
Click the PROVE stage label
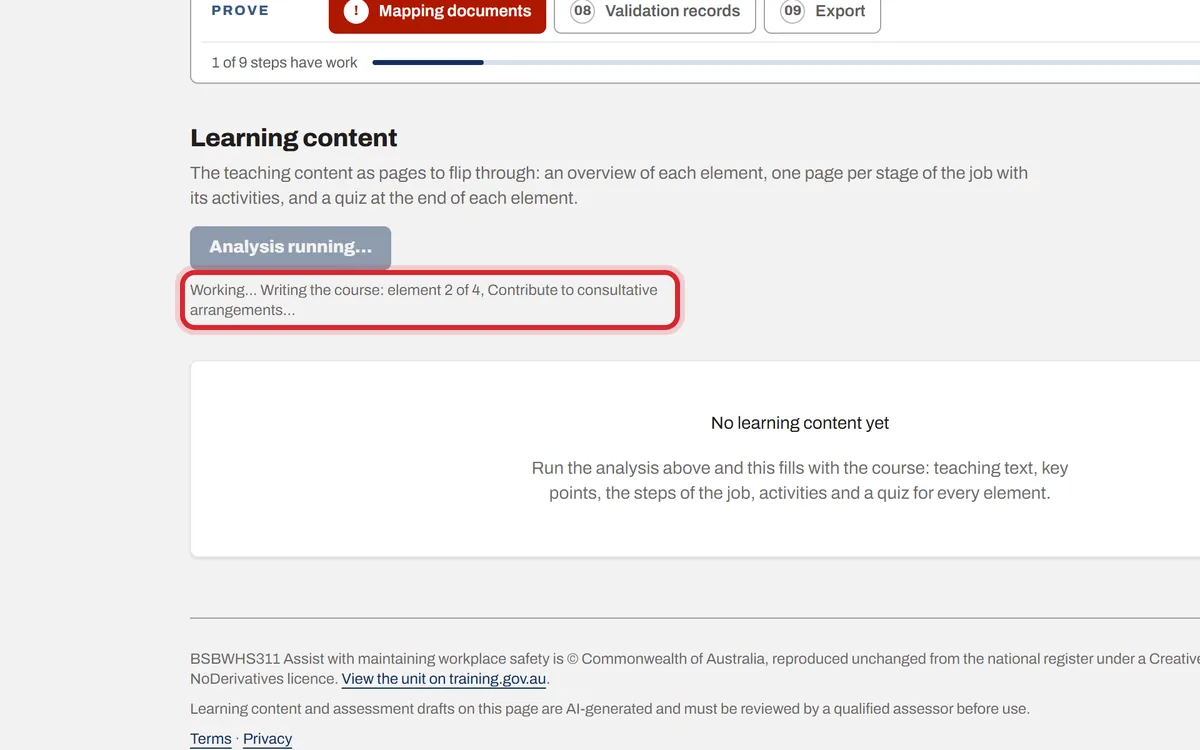(x=240, y=10)
